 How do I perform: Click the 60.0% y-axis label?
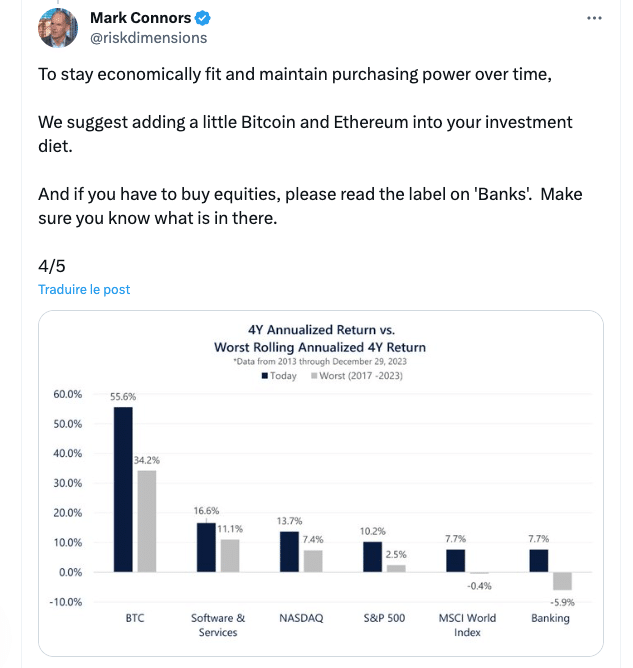(x=67, y=394)
